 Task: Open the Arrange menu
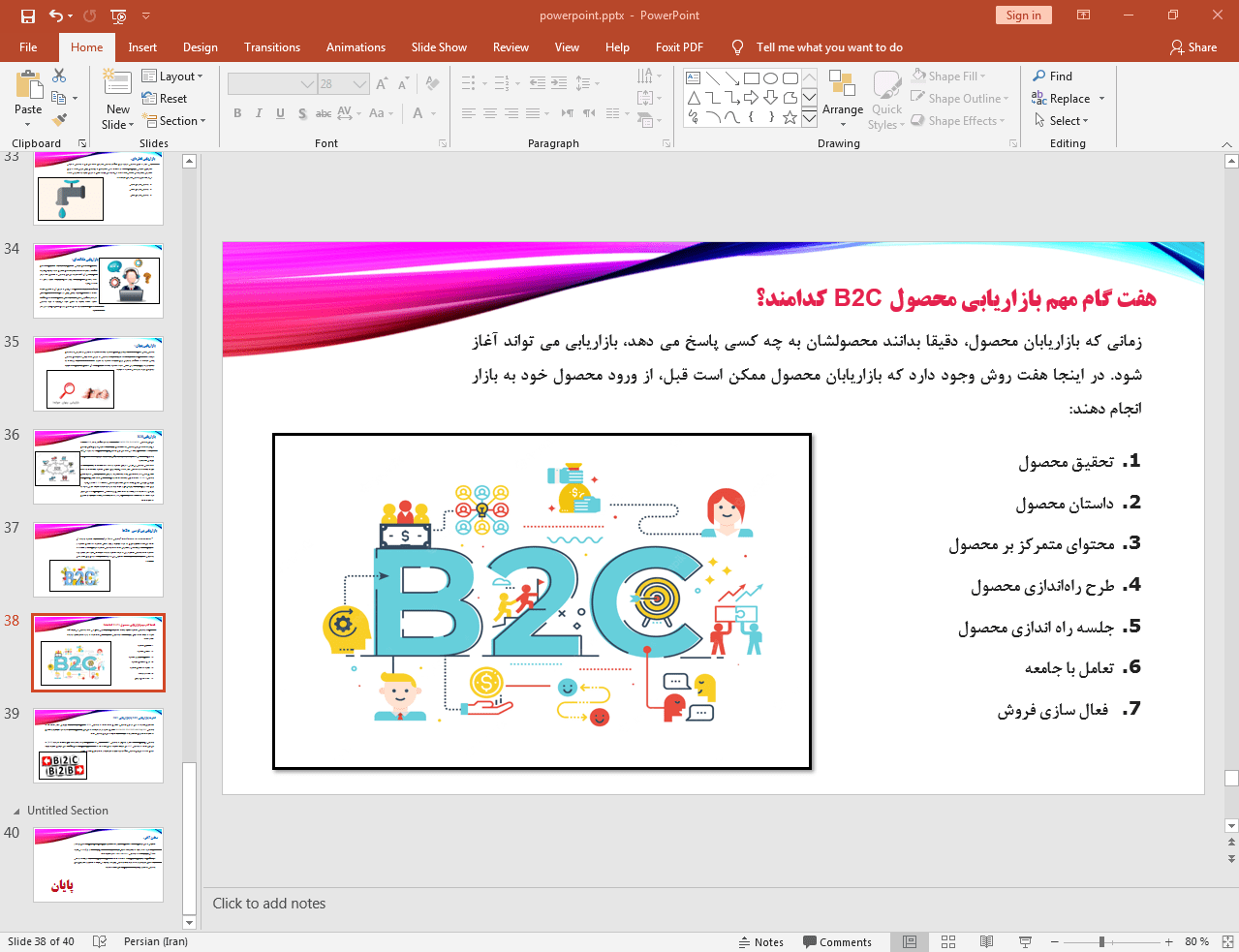(x=843, y=99)
